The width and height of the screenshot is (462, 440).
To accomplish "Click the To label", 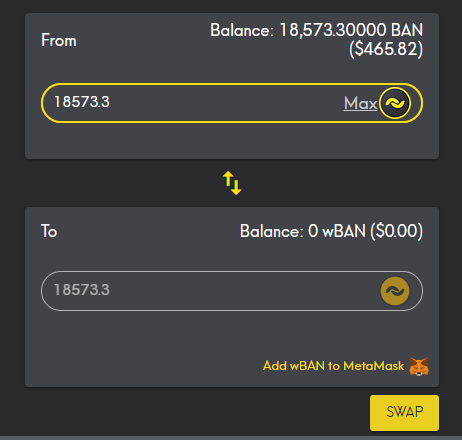I will click(x=49, y=231).
